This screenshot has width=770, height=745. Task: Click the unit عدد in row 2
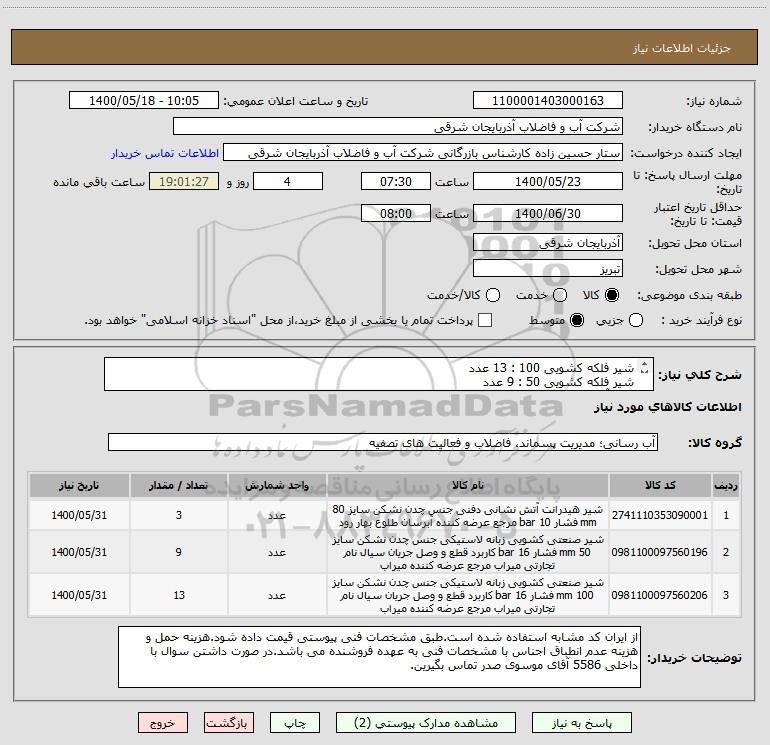[x=277, y=552]
